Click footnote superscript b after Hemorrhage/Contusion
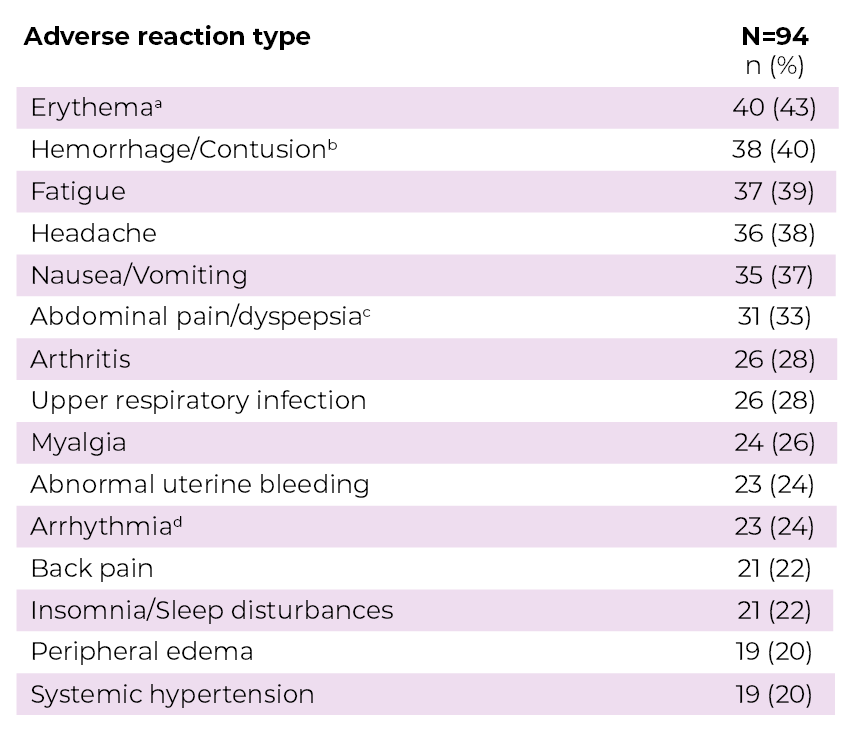The image size is (854, 733). pyautogui.click(x=333, y=144)
